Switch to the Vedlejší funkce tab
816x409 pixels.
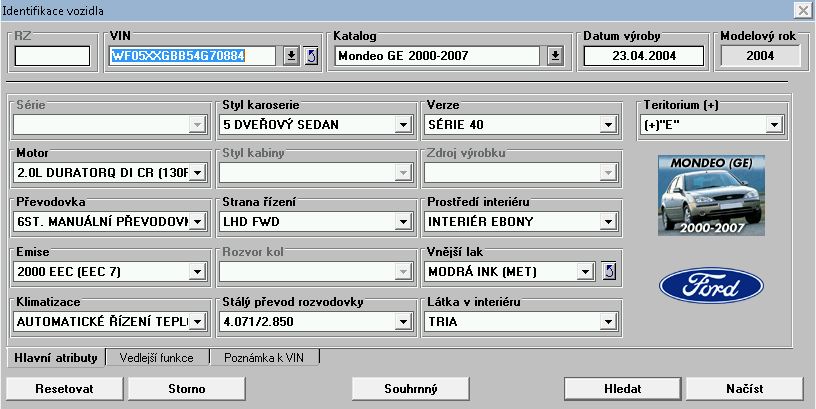click(x=155, y=356)
